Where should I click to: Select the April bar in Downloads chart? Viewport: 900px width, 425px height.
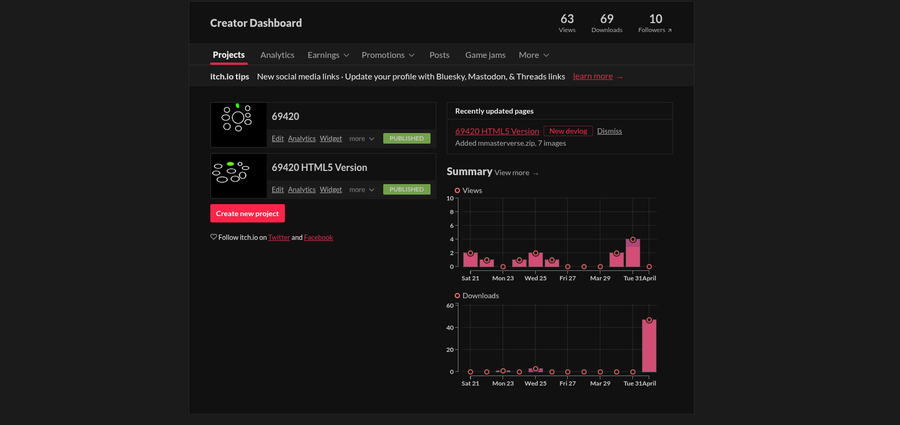pos(649,346)
